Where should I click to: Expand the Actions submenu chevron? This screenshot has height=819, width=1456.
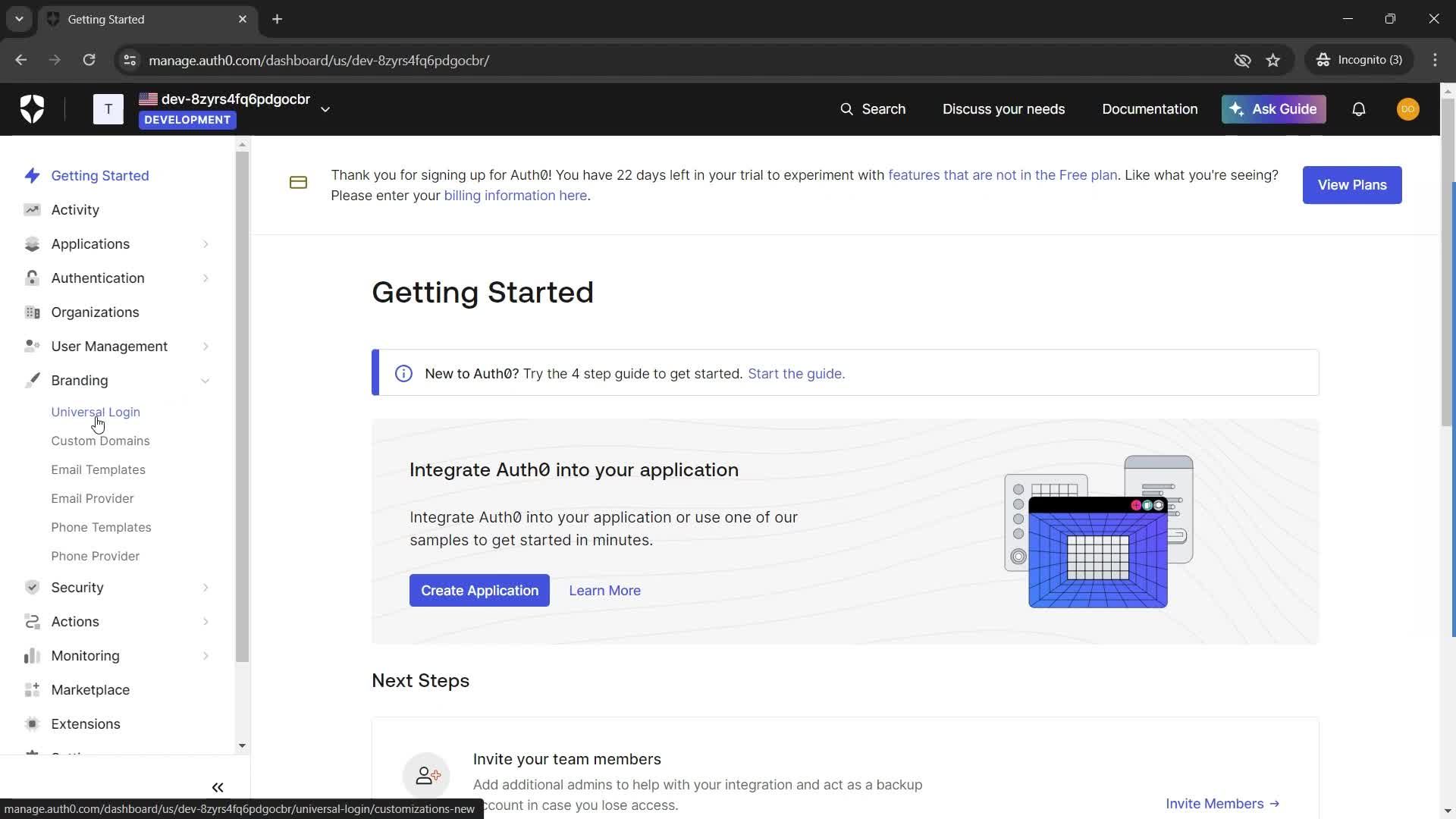206,622
